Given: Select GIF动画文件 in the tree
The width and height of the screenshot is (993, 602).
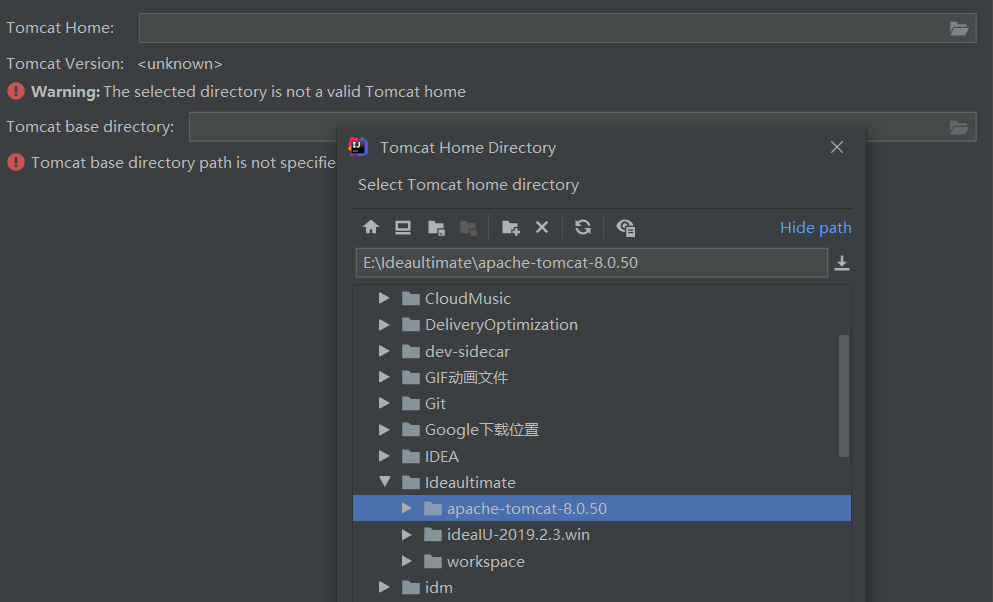Looking at the screenshot, I should click(x=466, y=378).
